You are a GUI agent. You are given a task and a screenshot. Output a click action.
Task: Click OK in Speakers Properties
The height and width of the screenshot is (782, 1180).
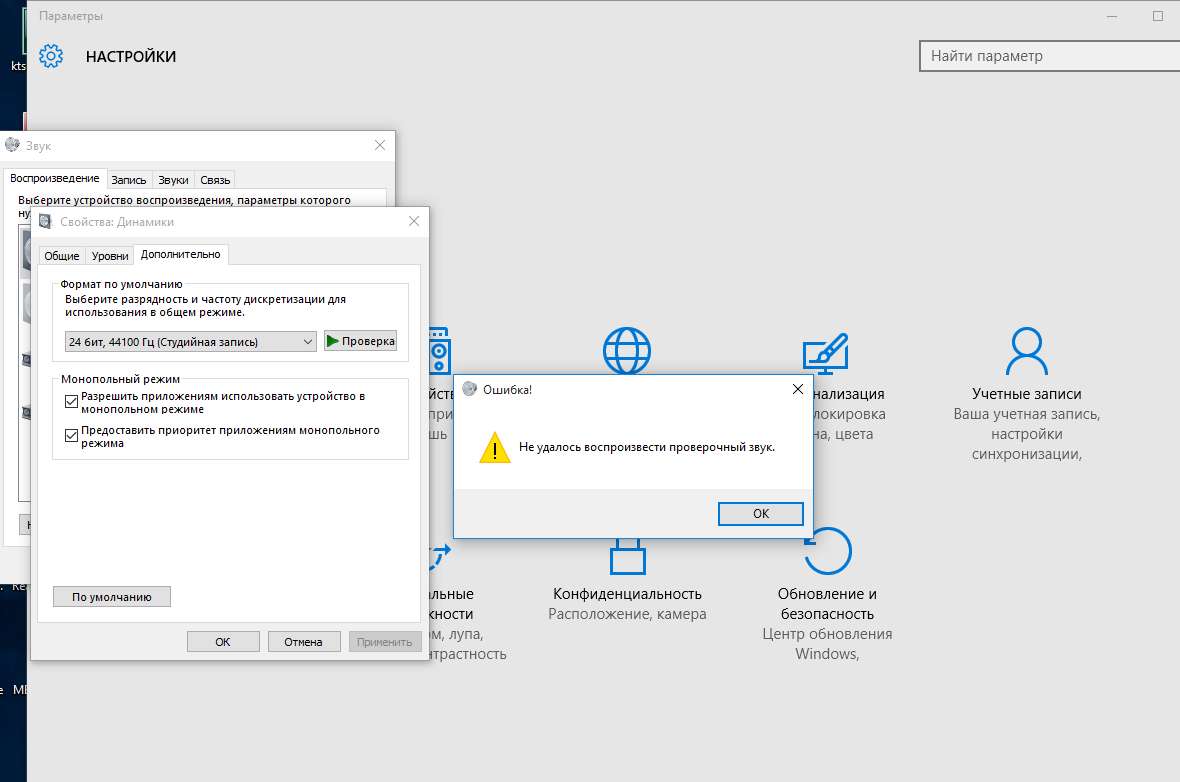pyautogui.click(x=223, y=642)
